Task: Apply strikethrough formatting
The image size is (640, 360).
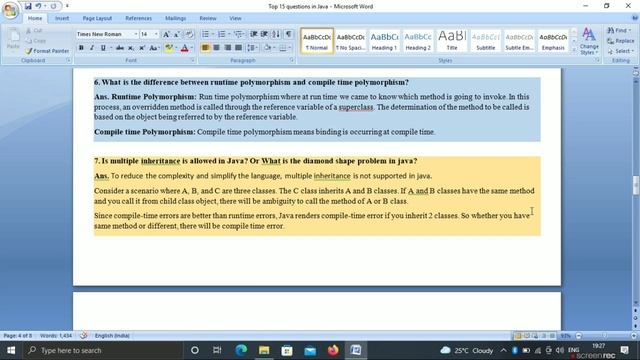Action: pyautogui.click(x=120, y=48)
